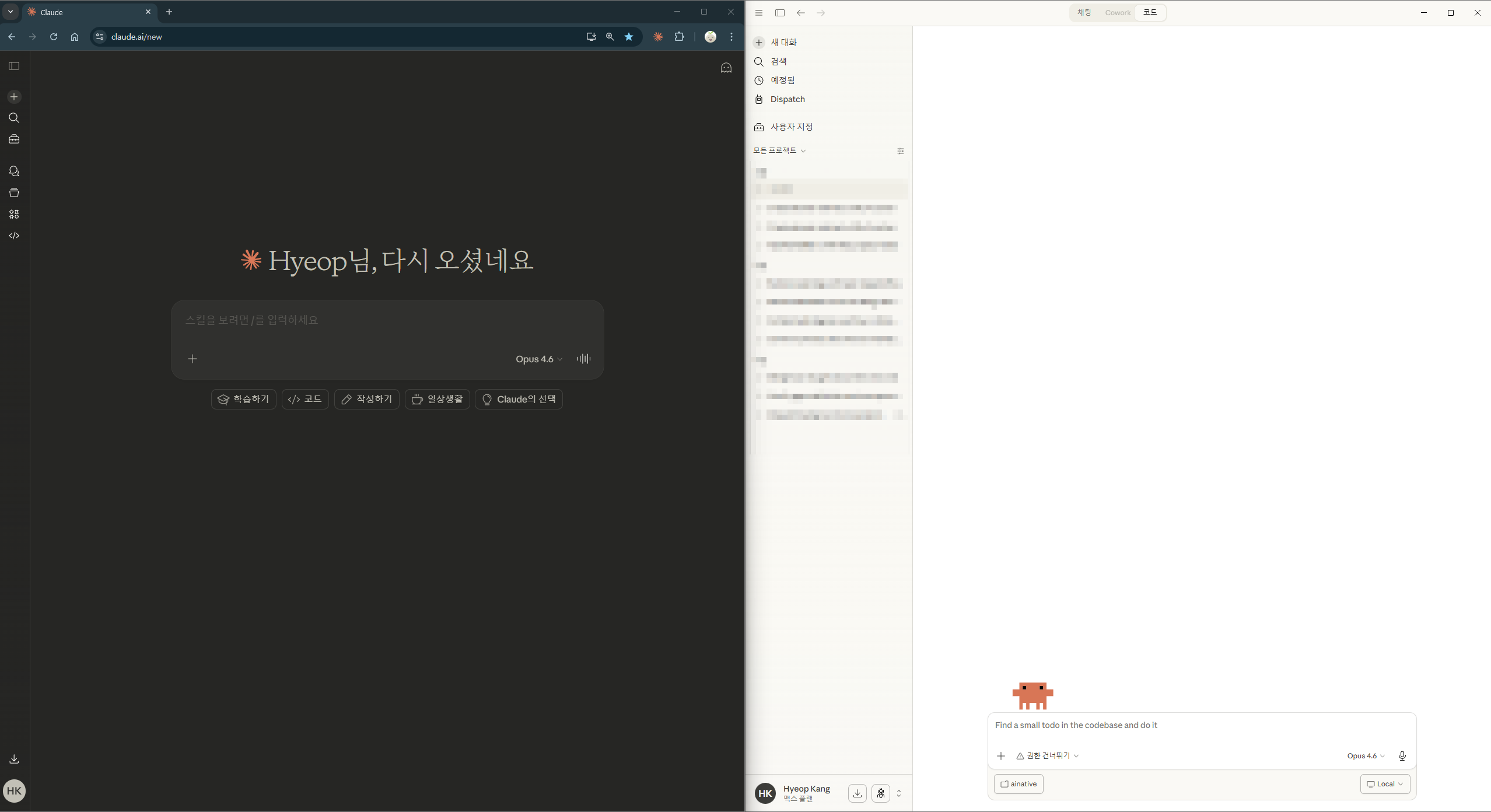This screenshot has height=812, width=1491.
Task: Open the Code icon in web sidebar
Action: click(14, 236)
